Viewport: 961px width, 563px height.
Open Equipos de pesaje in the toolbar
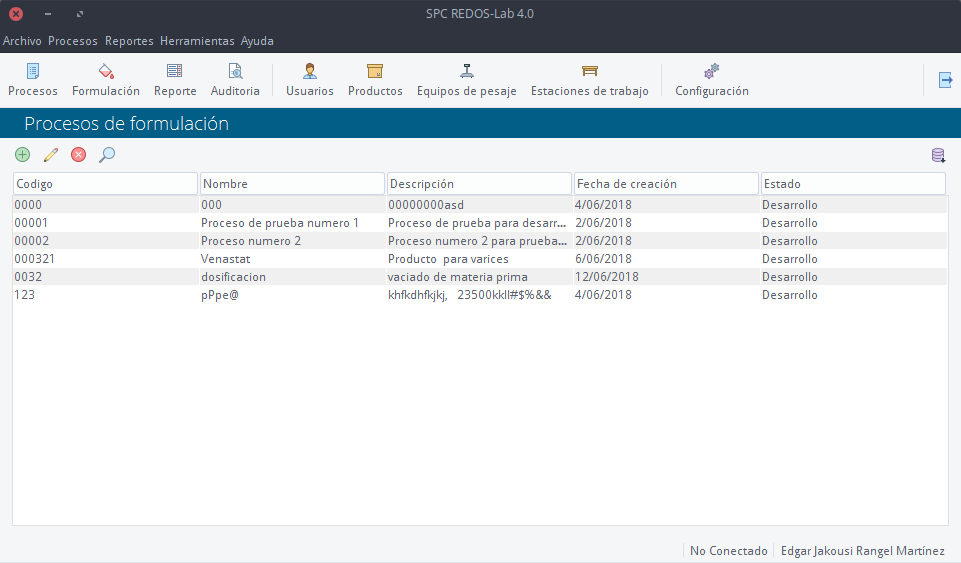466,80
